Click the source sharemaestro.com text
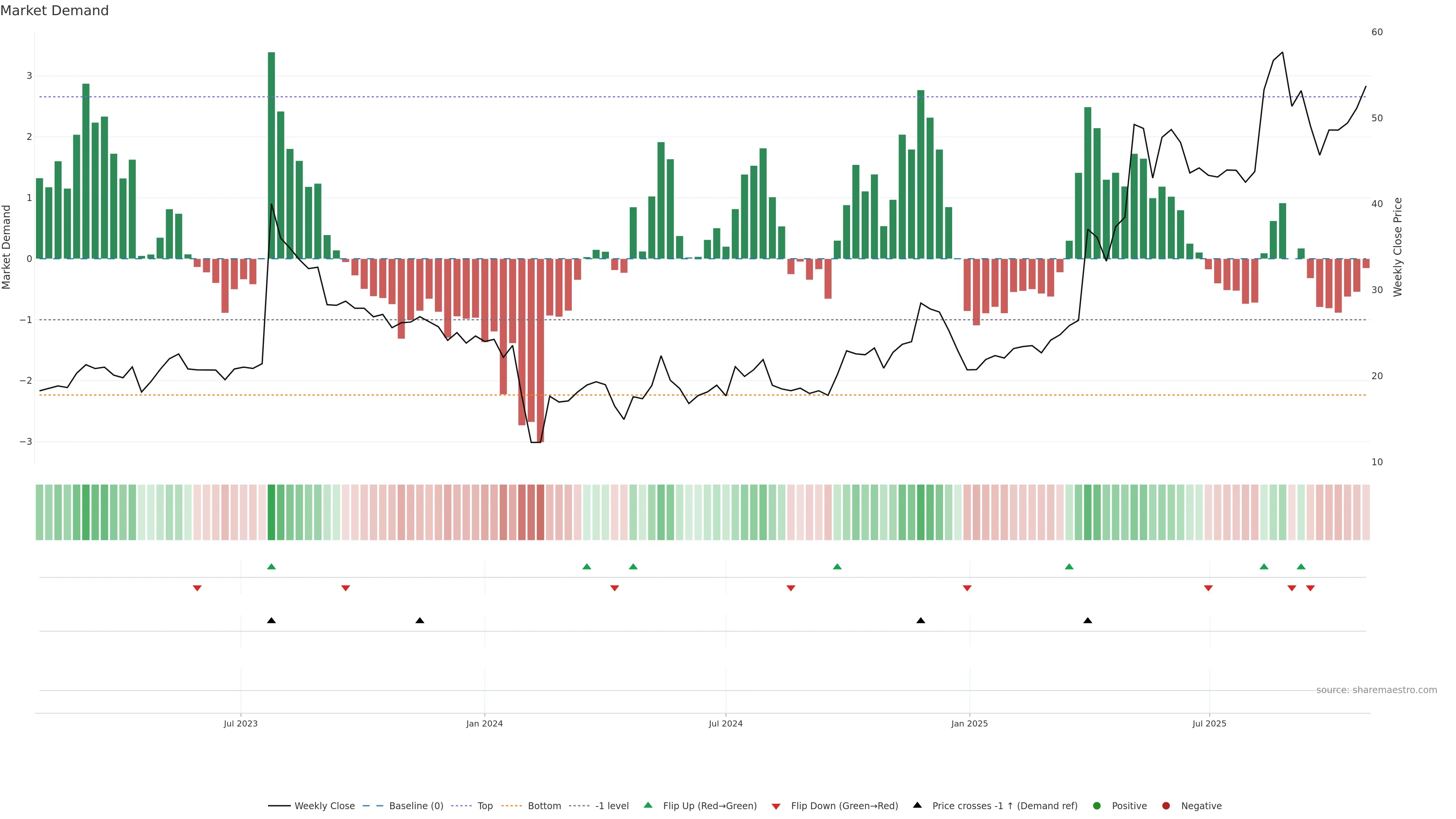This screenshot has width=1456, height=819. tap(1376, 690)
